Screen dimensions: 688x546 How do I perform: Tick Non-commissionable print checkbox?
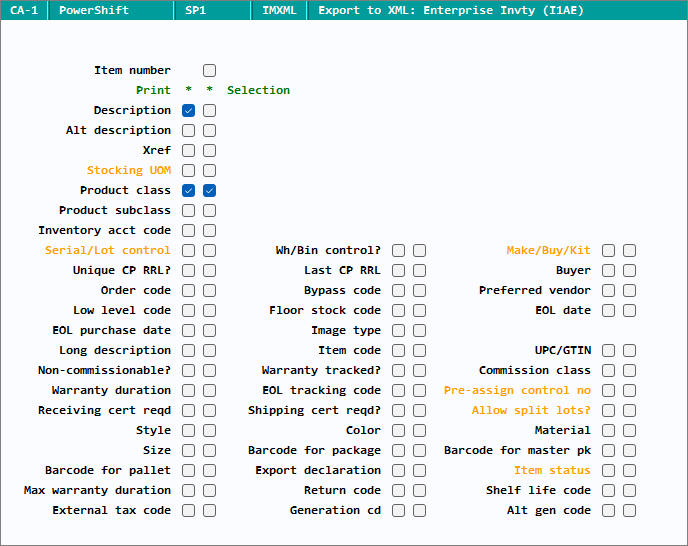188,370
